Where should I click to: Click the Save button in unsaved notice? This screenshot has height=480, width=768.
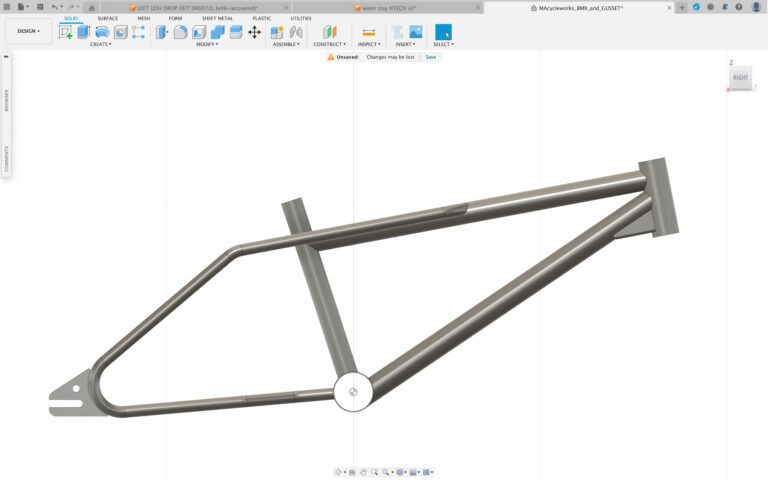coord(430,57)
